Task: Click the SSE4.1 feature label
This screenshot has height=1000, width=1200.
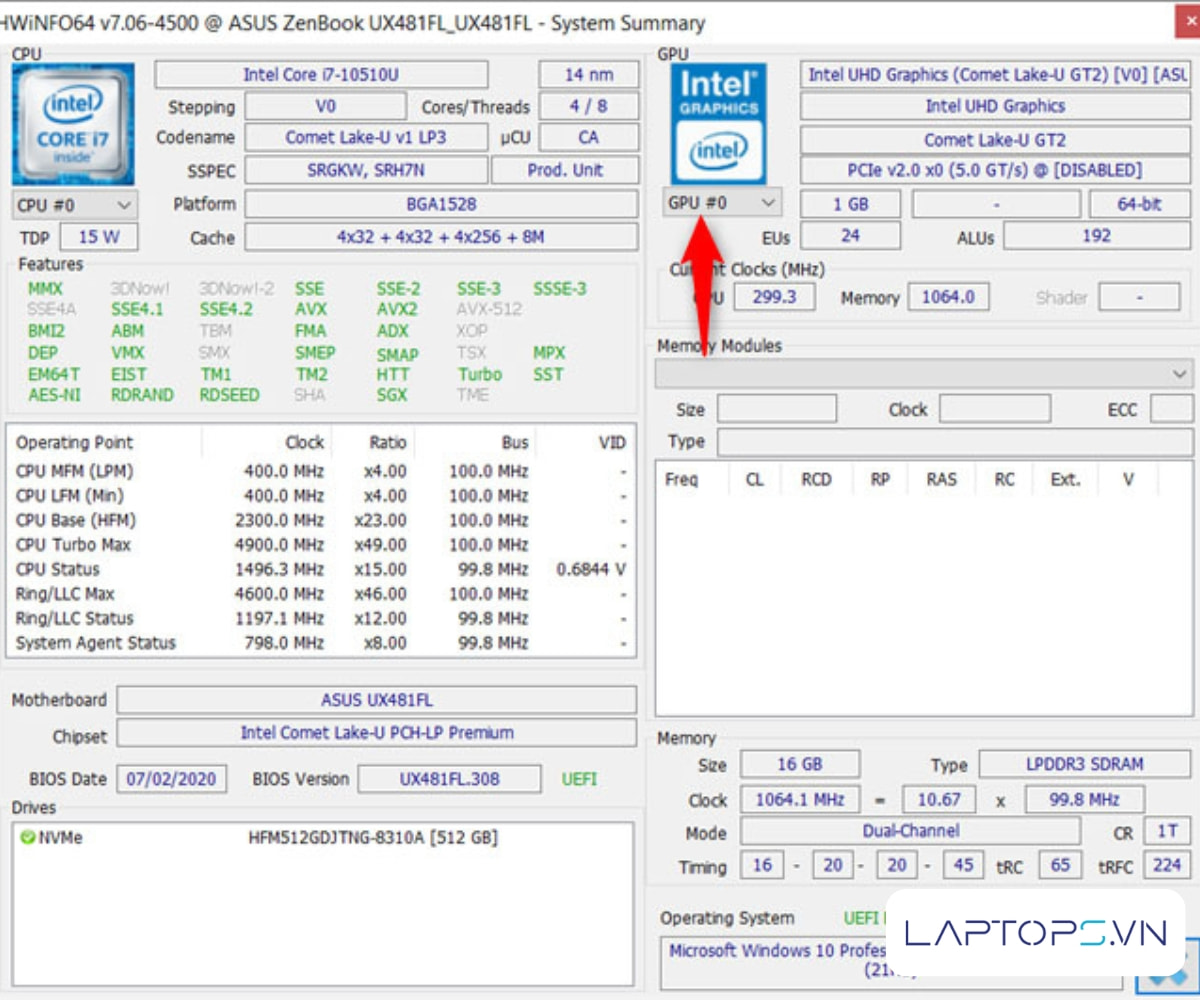Action: [137, 310]
